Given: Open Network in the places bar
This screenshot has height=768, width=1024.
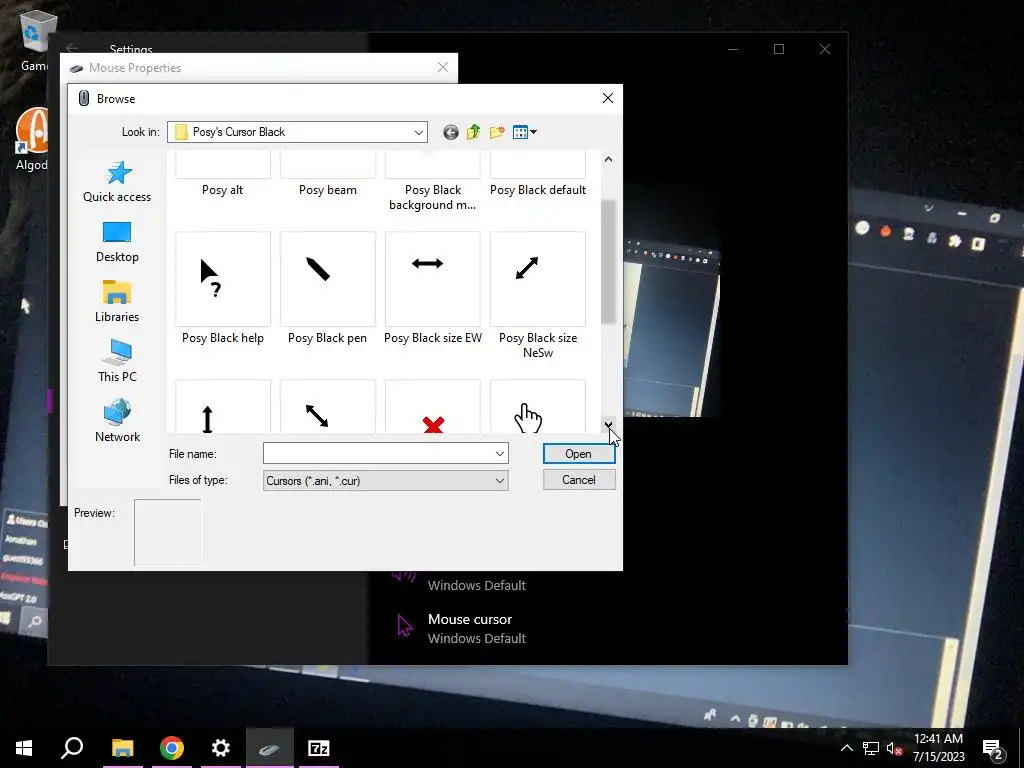Looking at the screenshot, I should 117,421.
